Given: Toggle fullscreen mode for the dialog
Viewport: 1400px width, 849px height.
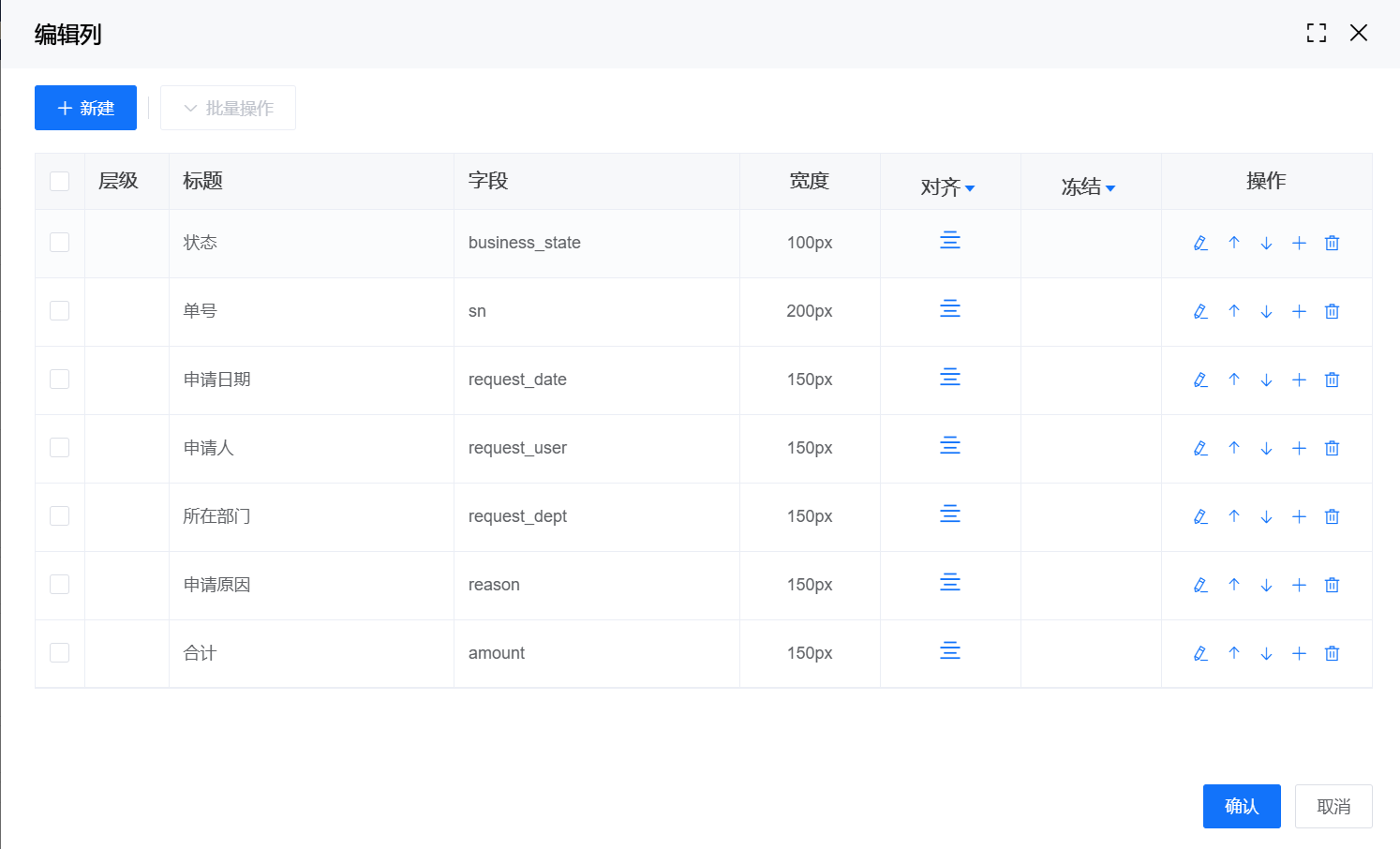Looking at the screenshot, I should (1317, 34).
